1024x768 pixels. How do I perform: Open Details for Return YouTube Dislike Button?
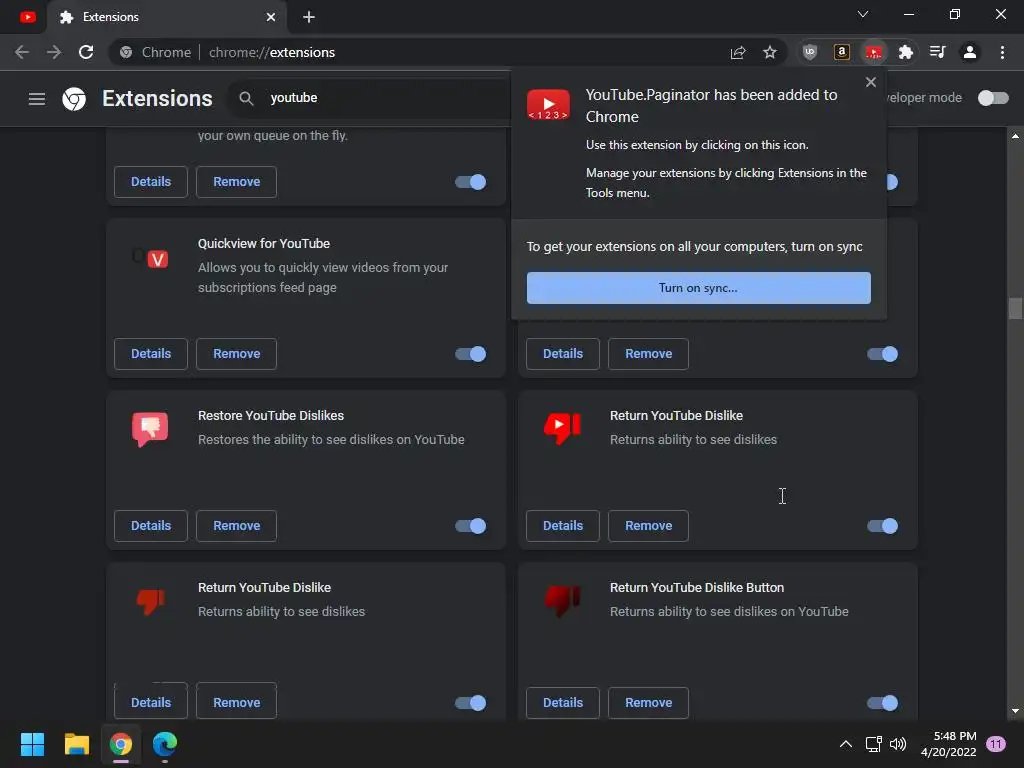pos(563,703)
